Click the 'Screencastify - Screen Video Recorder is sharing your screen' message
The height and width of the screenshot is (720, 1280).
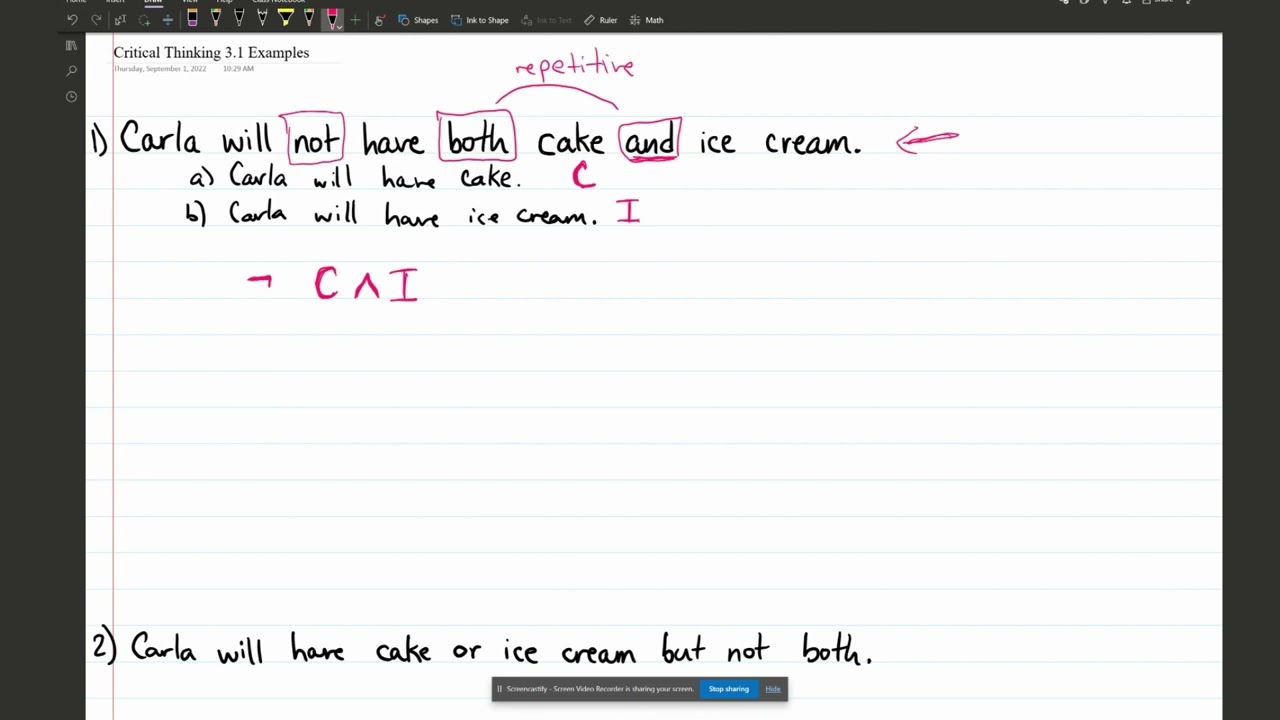[x=600, y=689]
